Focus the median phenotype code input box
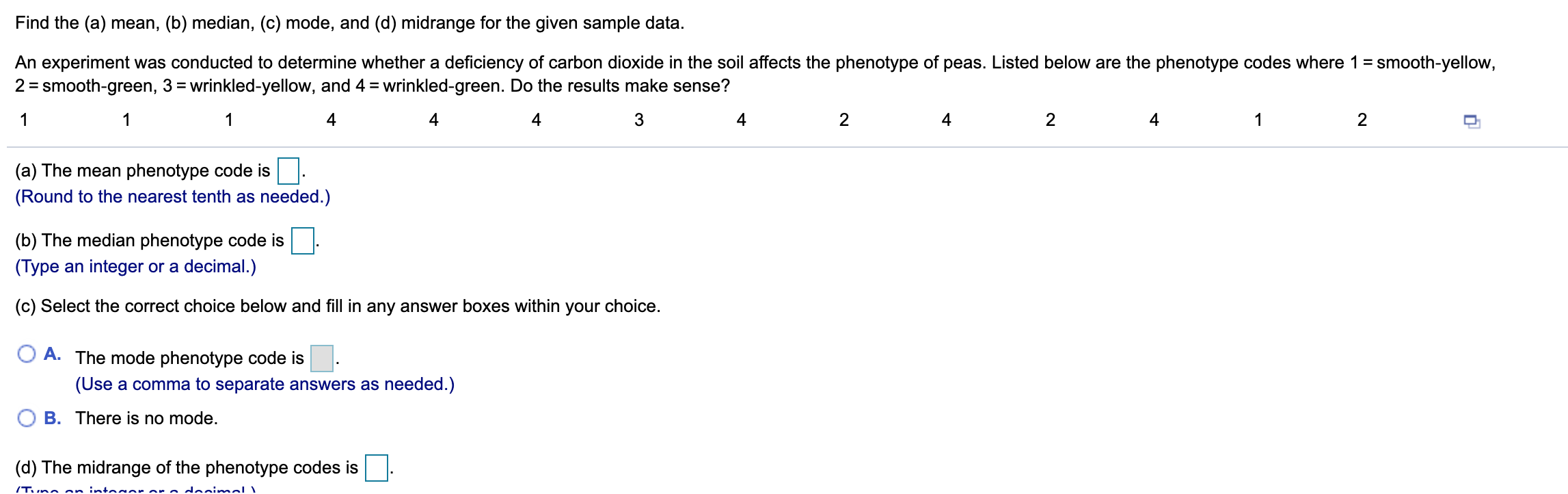This screenshot has width=1568, height=494. pyautogui.click(x=302, y=241)
